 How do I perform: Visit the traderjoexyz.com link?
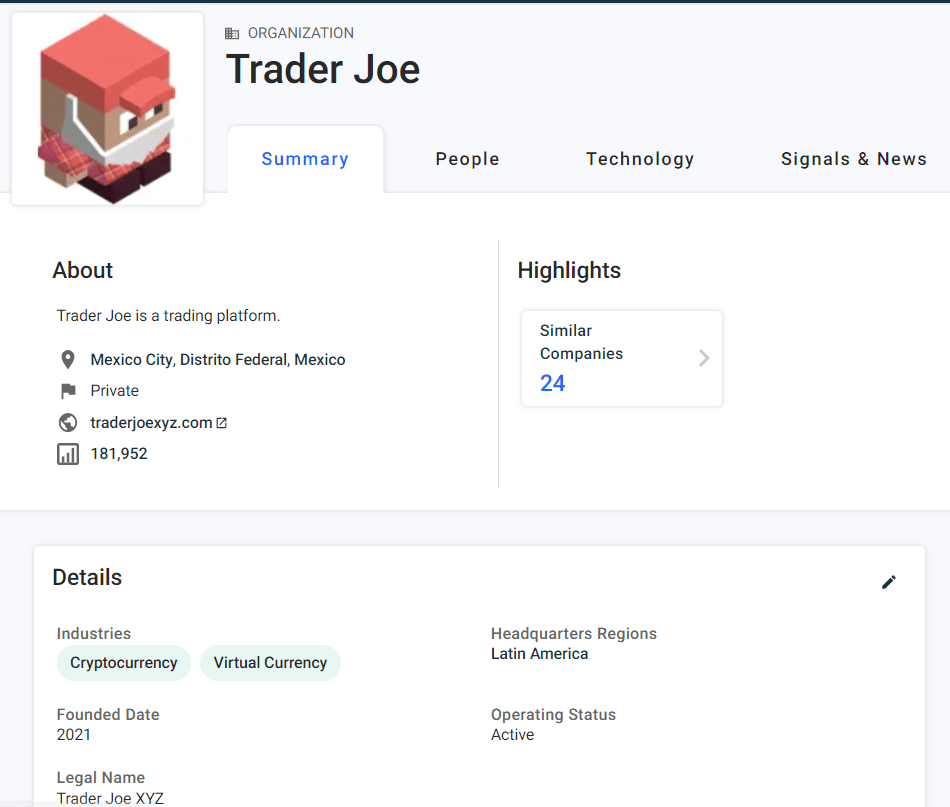151,422
